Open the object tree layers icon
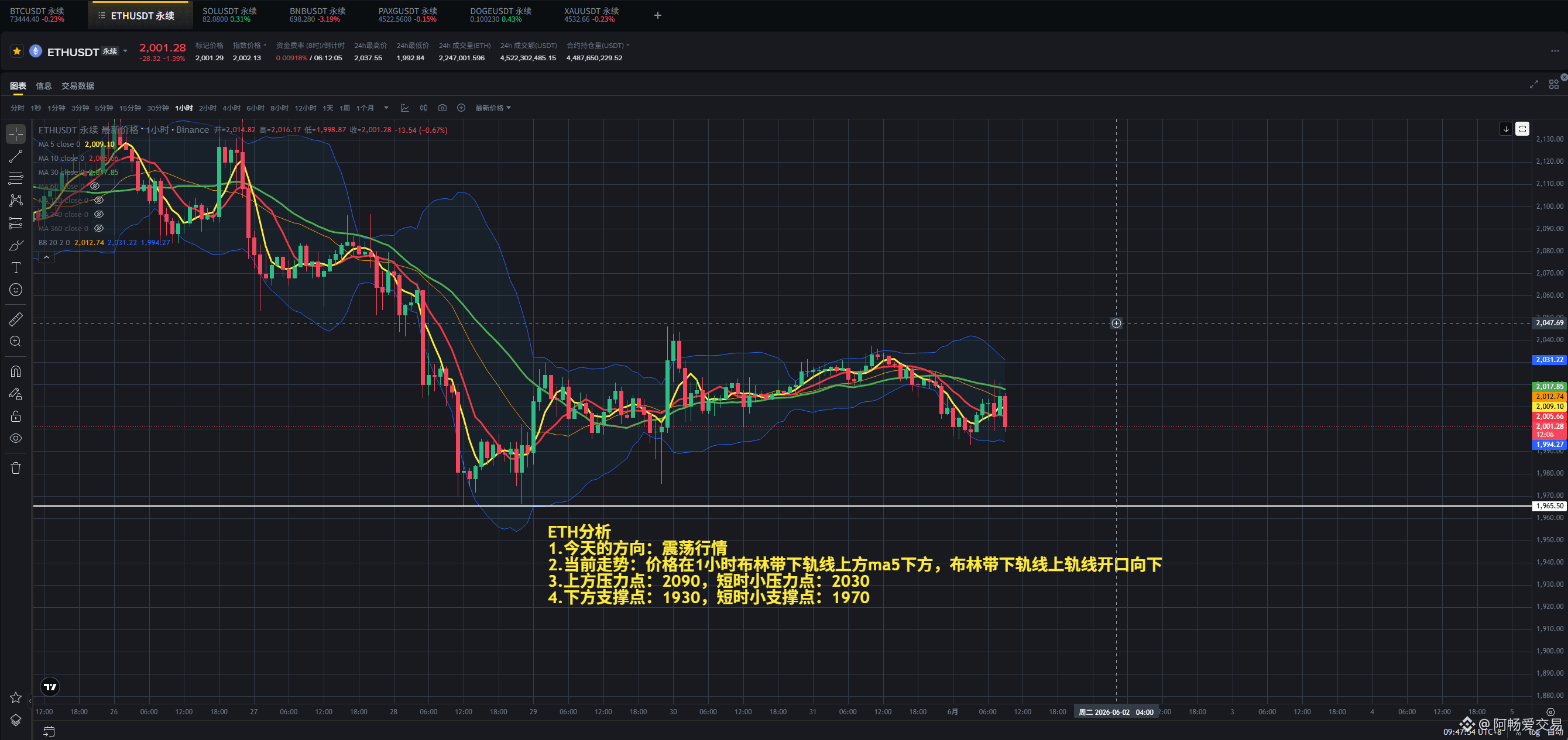This screenshot has width=1568, height=740. (16, 720)
